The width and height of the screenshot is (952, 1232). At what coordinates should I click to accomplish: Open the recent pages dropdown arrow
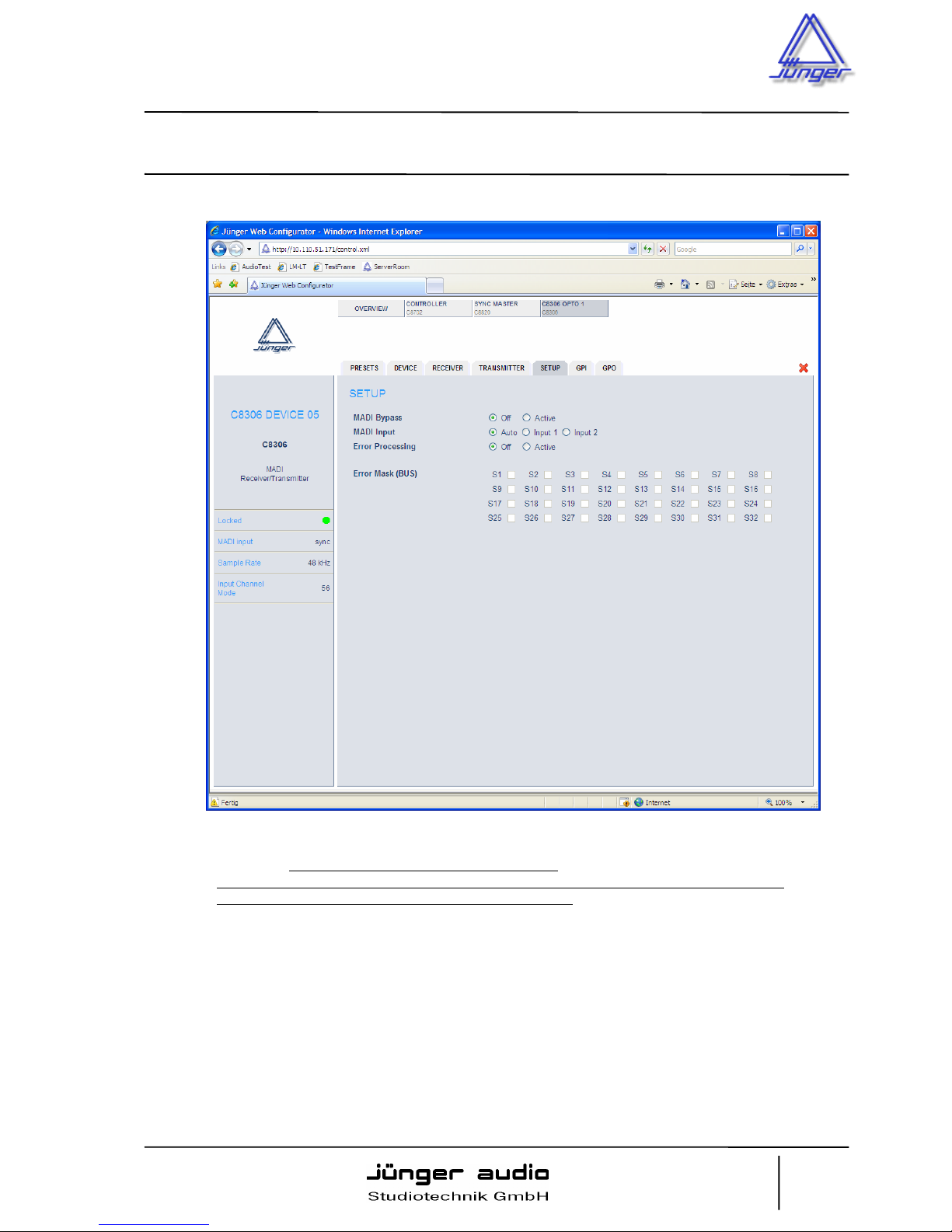[x=249, y=249]
